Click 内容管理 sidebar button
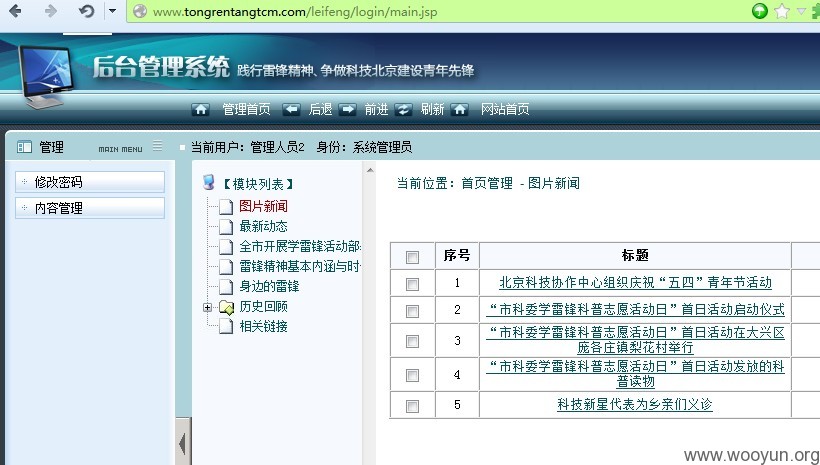 (90, 208)
